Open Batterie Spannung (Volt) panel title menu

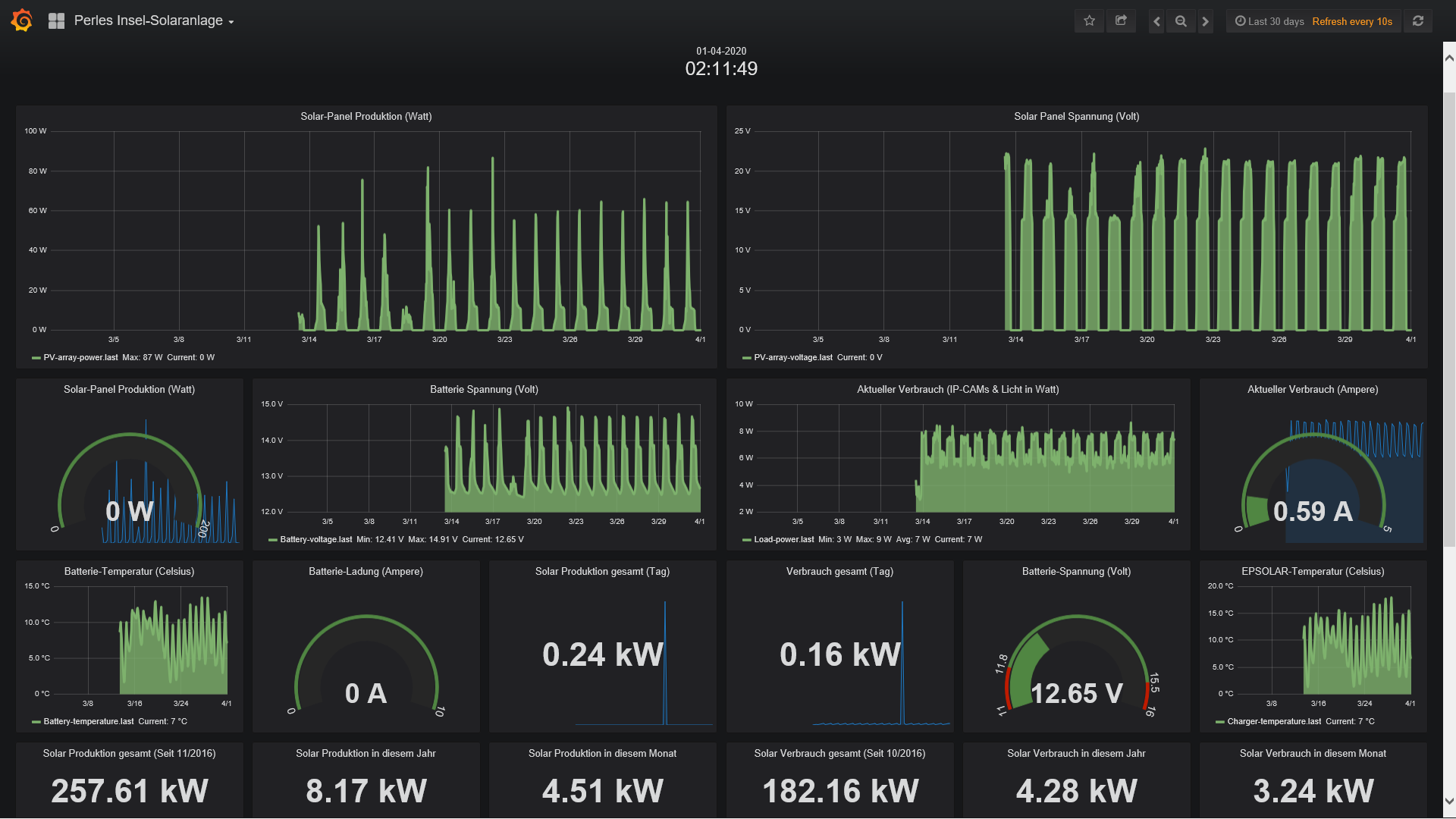(484, 389)
